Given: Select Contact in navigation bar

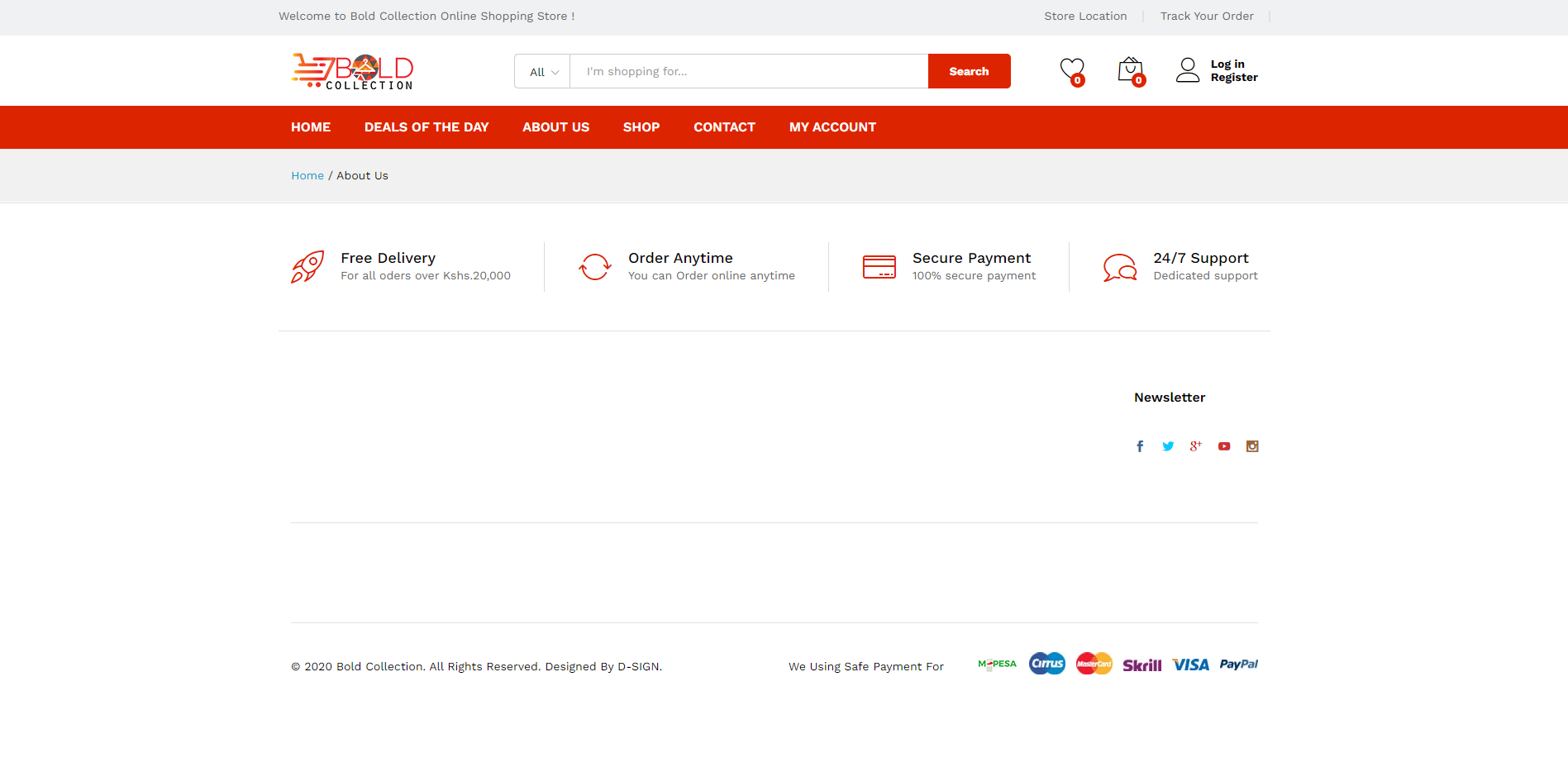Looking at the screenshot, I should point(724,127).
